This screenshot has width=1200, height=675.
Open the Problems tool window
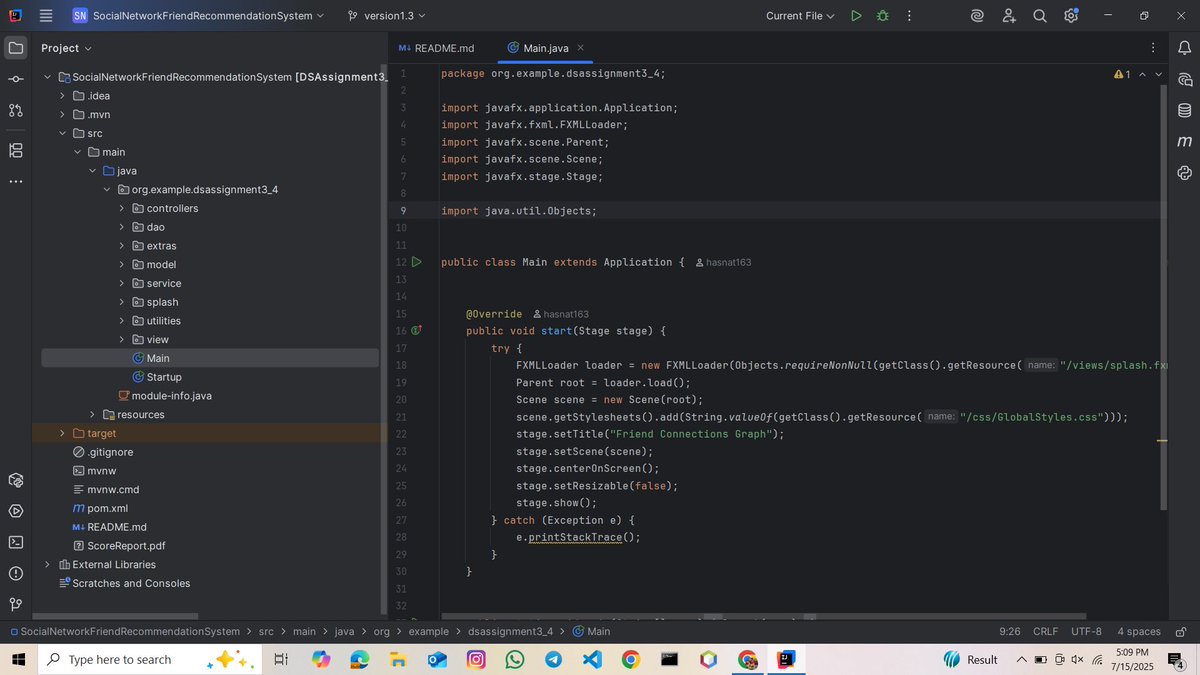tap(16, 573)
